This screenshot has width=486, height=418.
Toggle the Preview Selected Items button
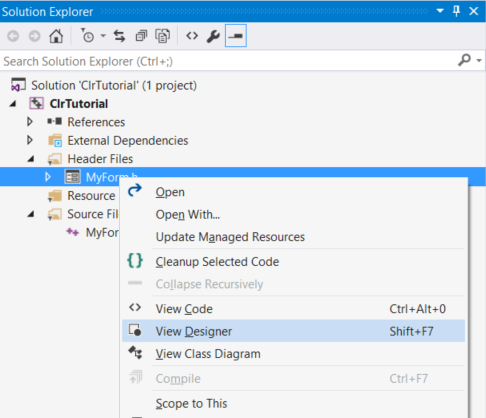click(x=236, y=35)
